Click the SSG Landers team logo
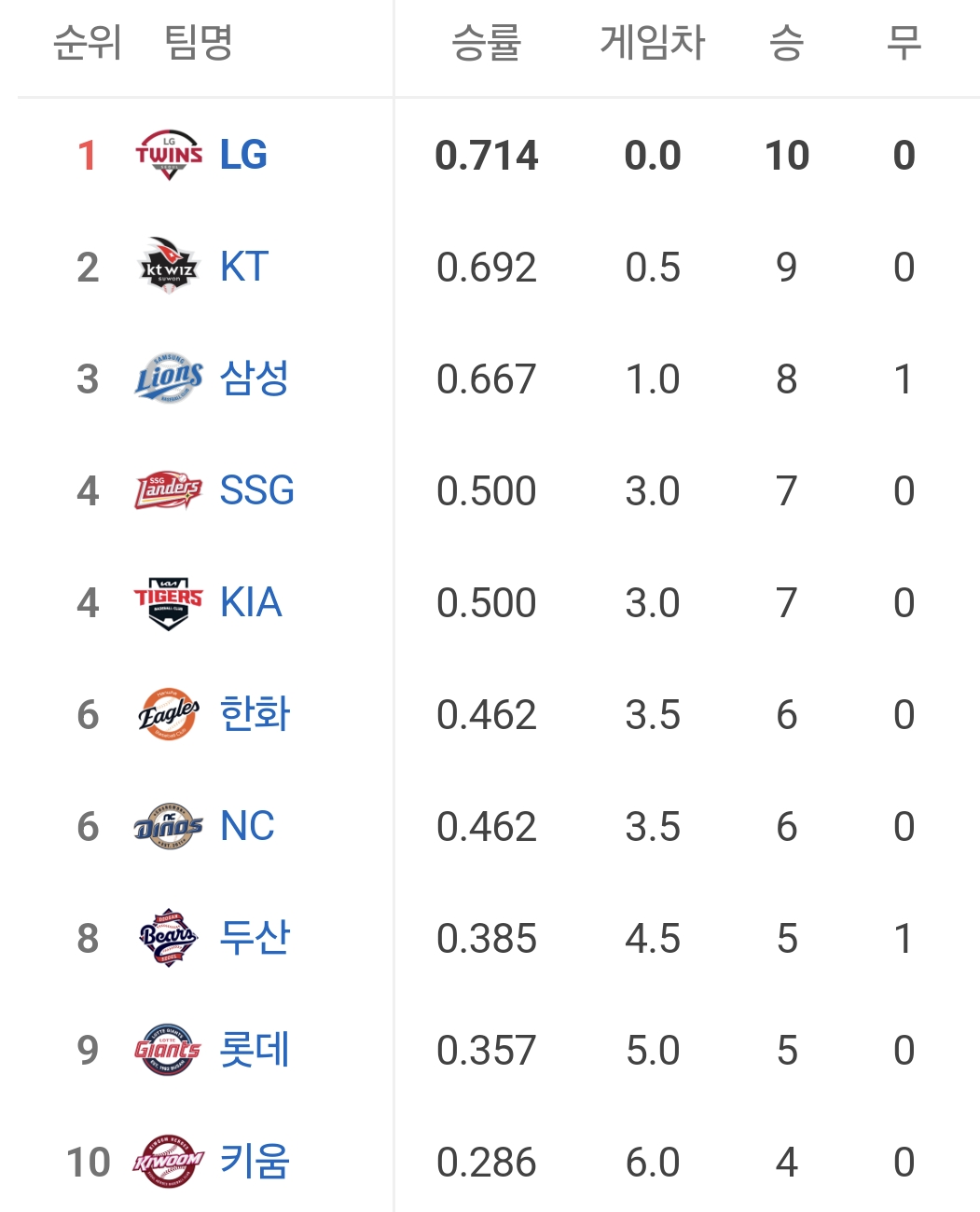980x1212 pixels. tap(169, 490)
